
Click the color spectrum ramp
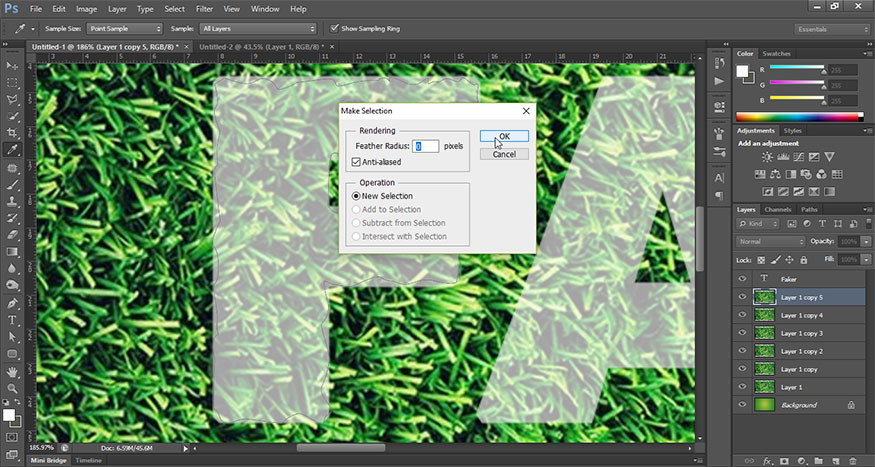click(x=800, y=117)
